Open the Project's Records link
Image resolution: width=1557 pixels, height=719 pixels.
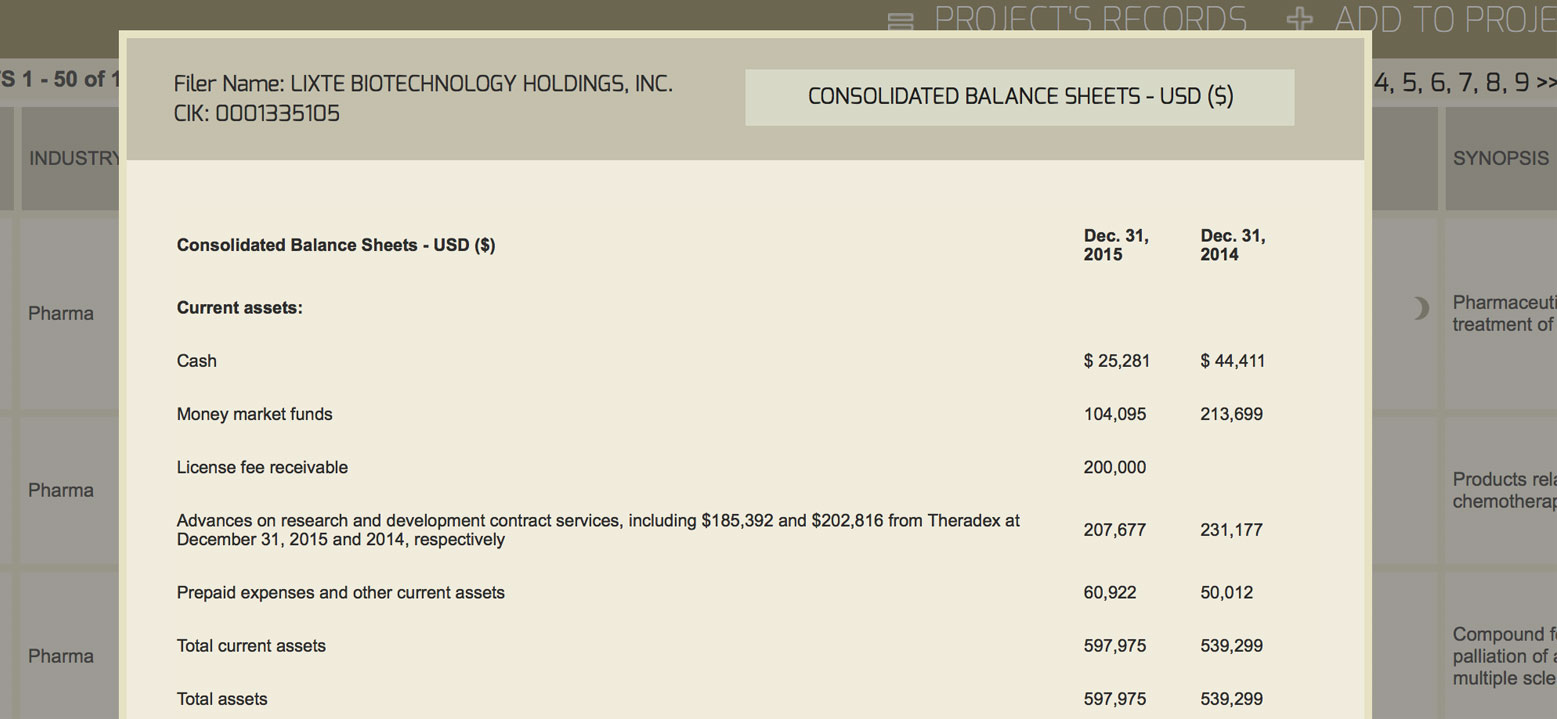tap(1090, 20)
